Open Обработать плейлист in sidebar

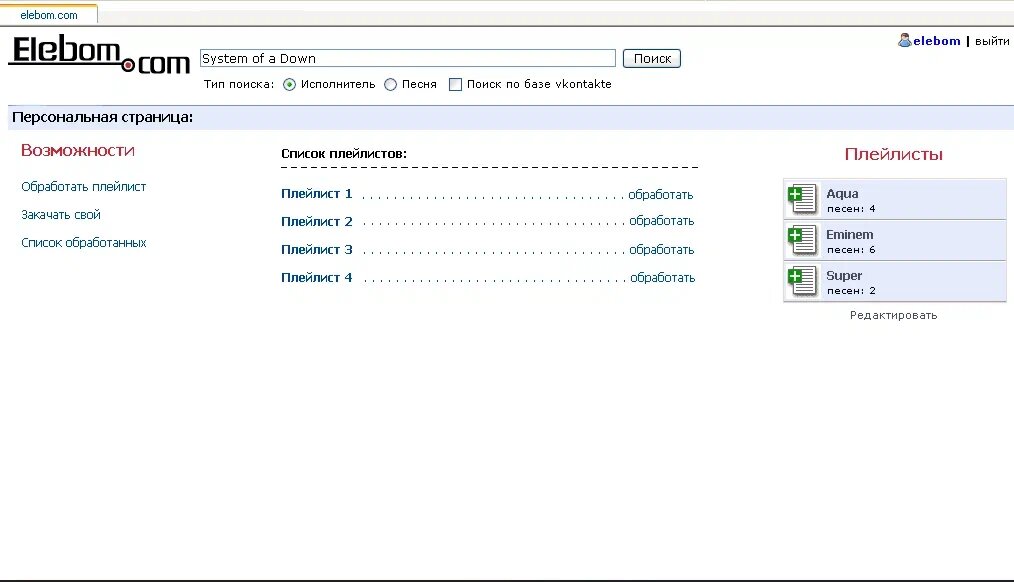pyautogui.click(x=83, y=186)
